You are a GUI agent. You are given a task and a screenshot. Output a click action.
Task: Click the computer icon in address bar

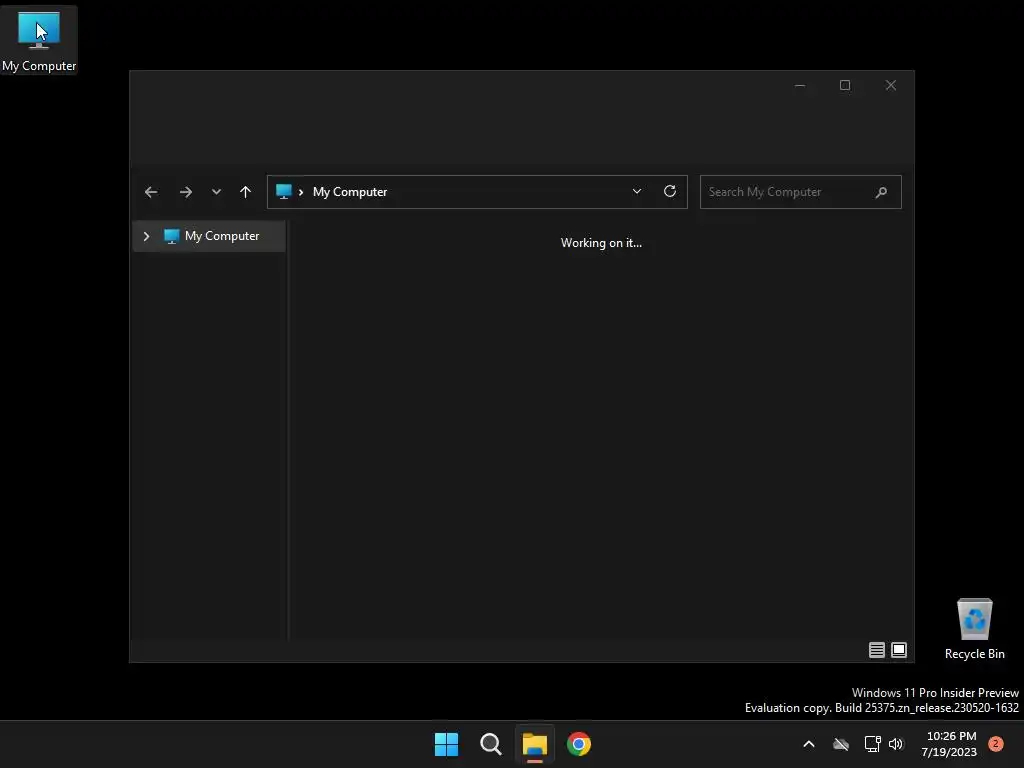tap(283, 191)
